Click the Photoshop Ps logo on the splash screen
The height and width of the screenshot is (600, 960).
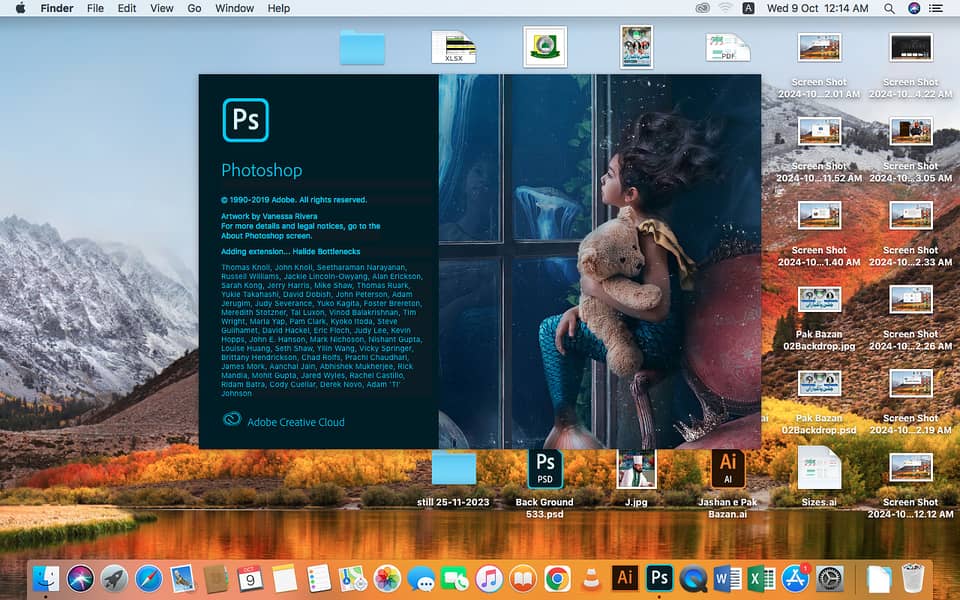(245, 120)
